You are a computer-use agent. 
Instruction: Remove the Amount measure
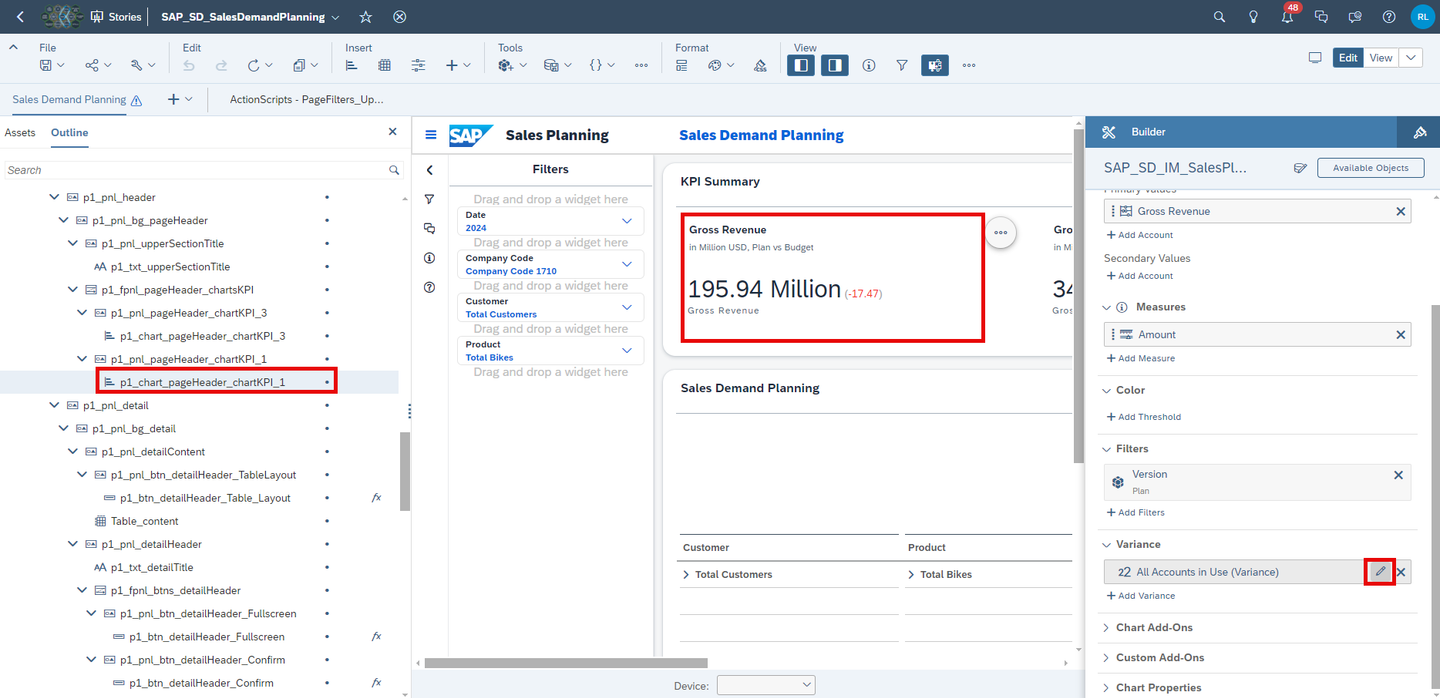point(1401,335)
